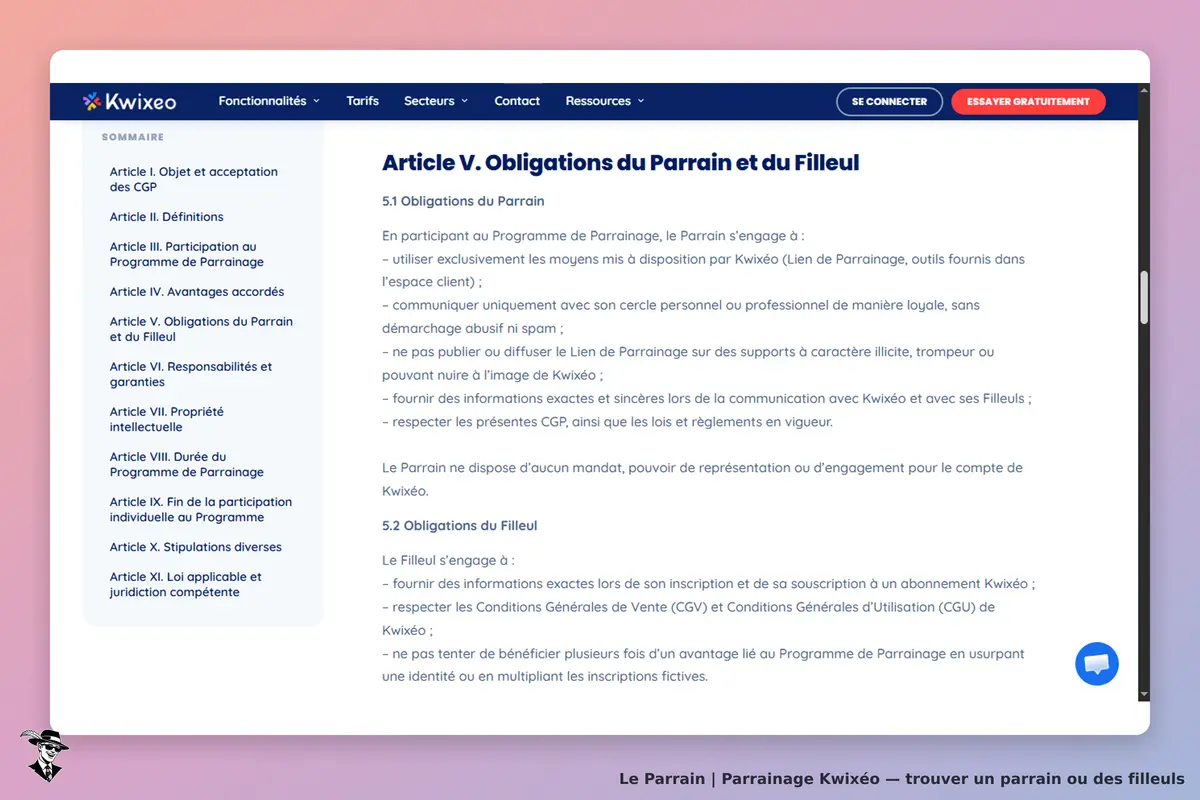The image size is (1200, 800).
Task: Go to Article IV. Avantages accordés
Action: tap(197, 292)
